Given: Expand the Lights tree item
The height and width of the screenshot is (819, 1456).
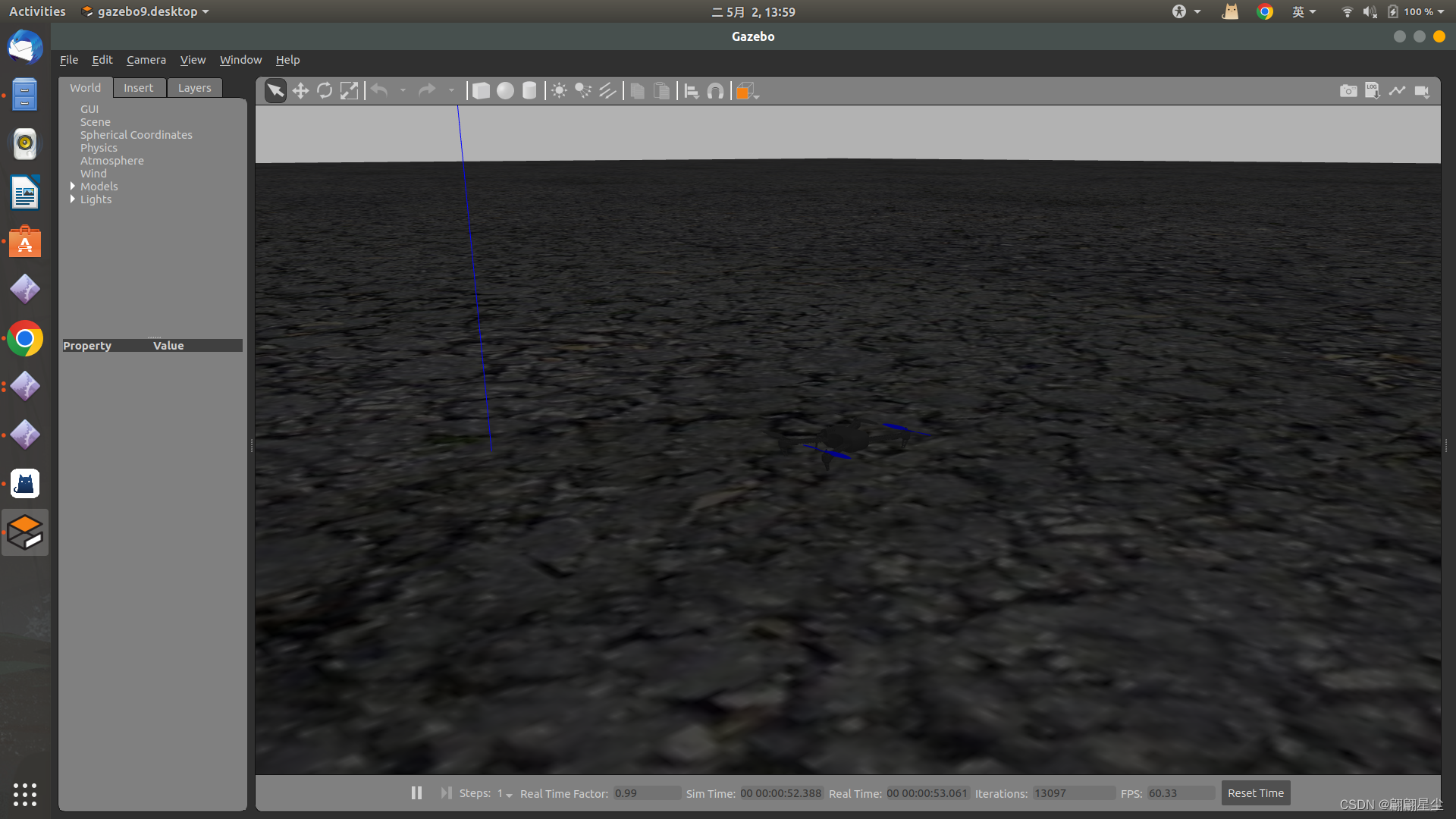Looking at the screenshot, I should pyautogui.click(x=73, y=199).
